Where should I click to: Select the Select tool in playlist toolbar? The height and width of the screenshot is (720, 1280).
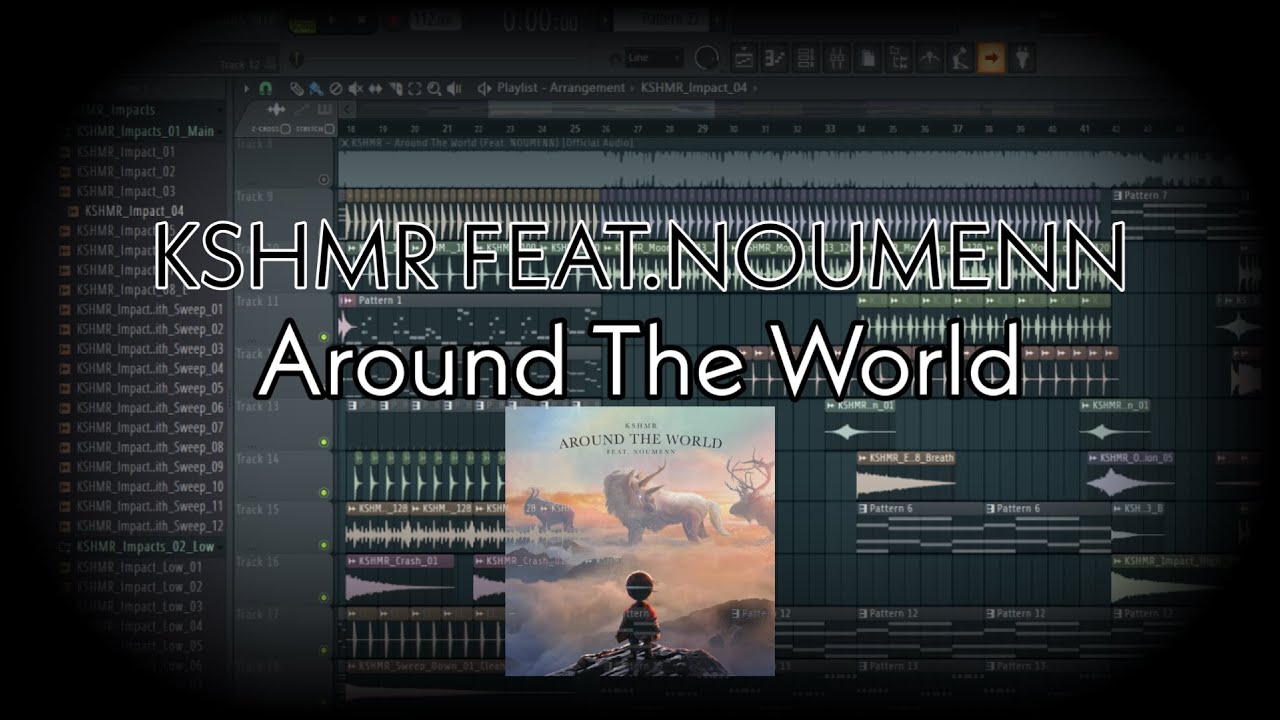click(x=414, y=88)
